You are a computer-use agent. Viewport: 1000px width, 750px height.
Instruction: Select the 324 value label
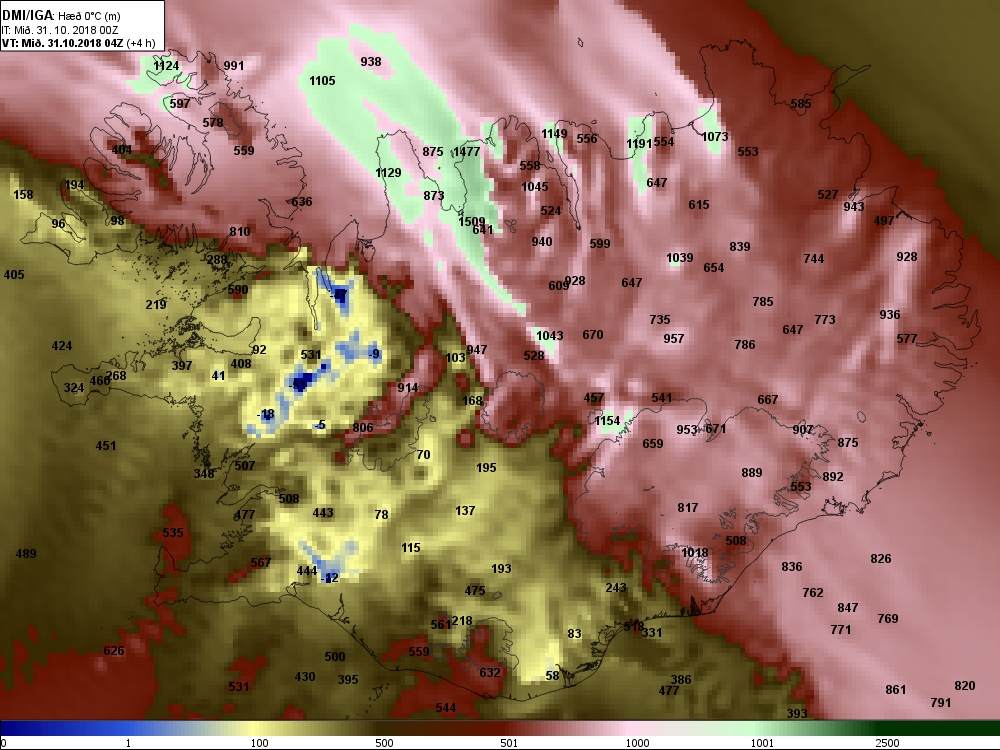coord(74,388)
